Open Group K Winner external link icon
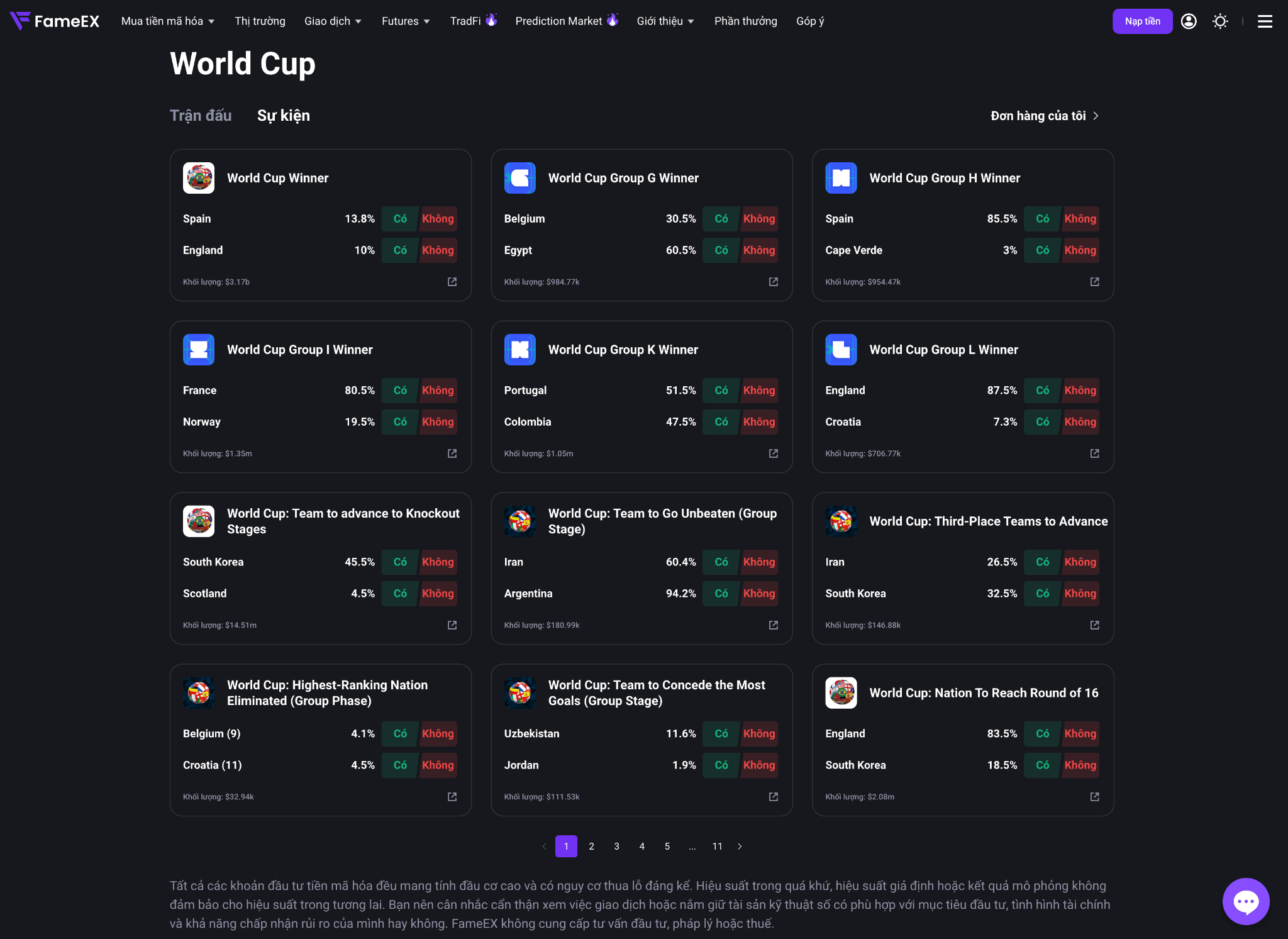The image size is (1288, 939). [x=774, y=453]
